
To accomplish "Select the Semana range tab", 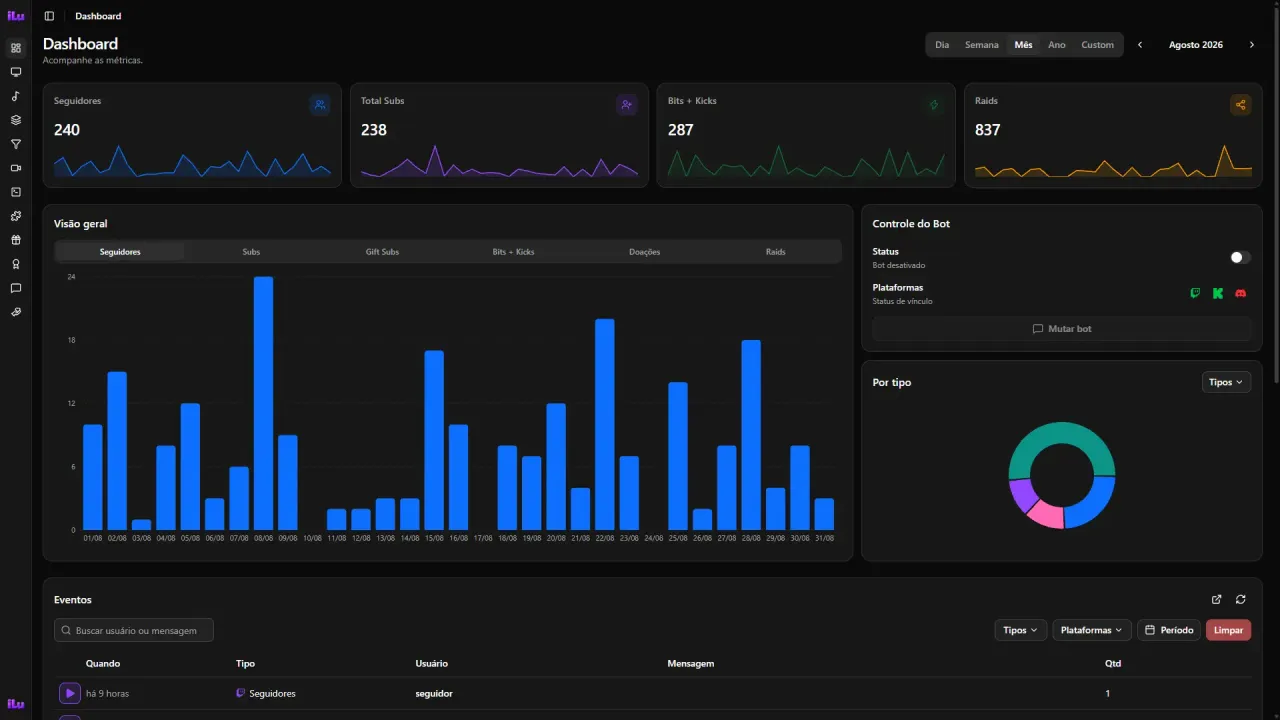I will tap(982, 45).
